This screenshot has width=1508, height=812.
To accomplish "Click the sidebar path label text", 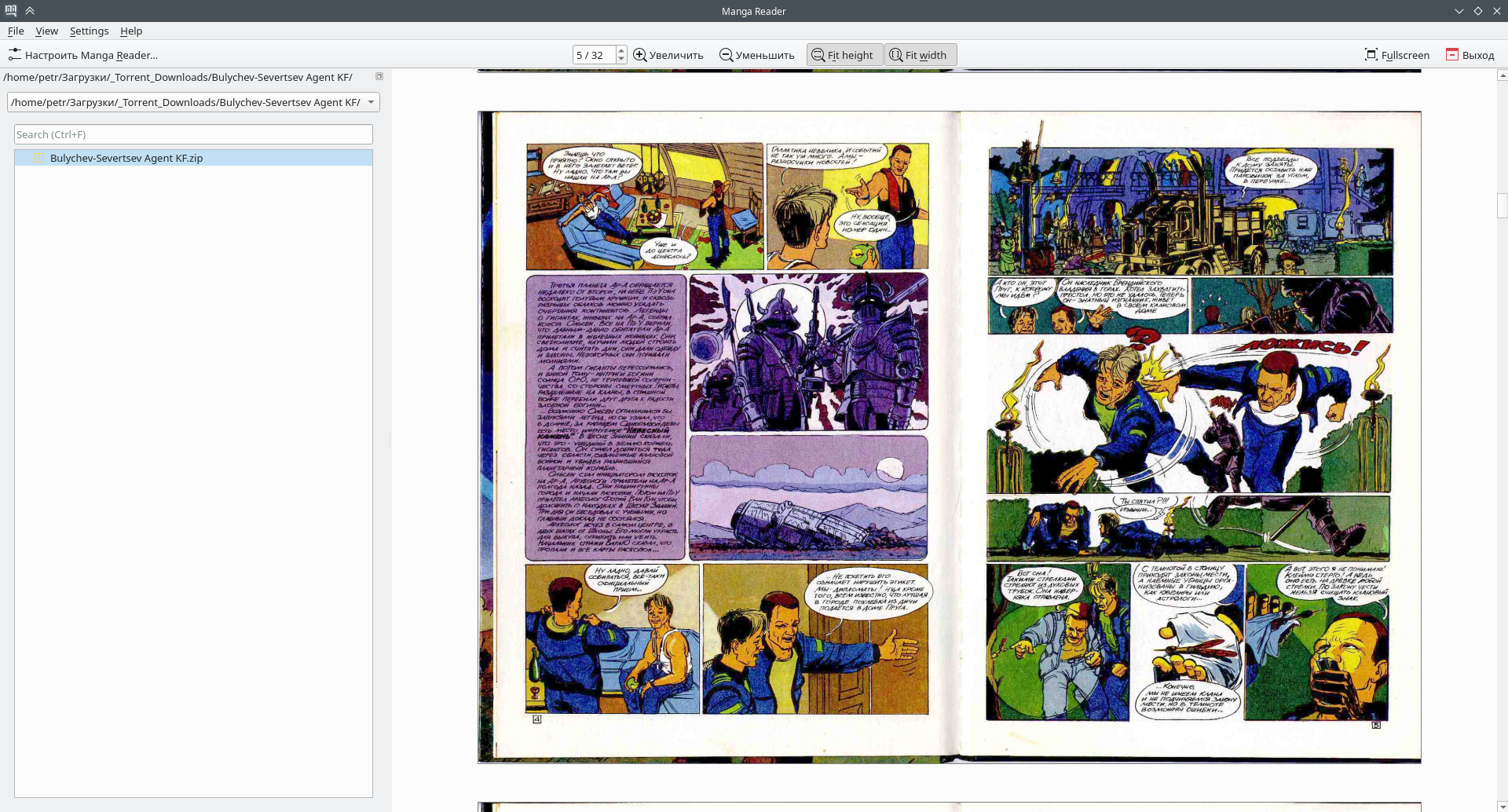I will tap(178, 77).
